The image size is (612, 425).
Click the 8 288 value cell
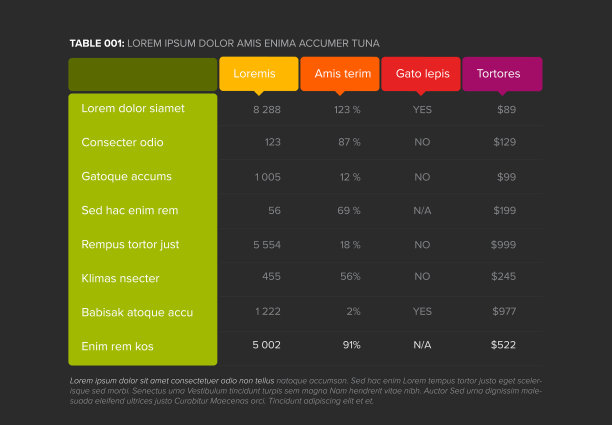[267, 109]
